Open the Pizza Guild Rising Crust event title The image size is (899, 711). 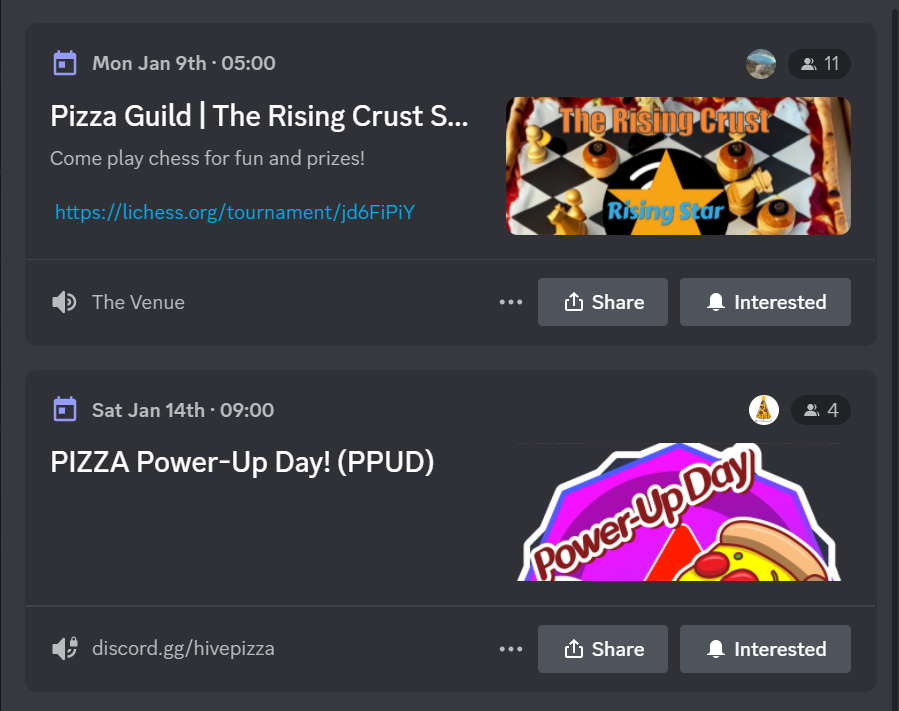tap(259, 116)
